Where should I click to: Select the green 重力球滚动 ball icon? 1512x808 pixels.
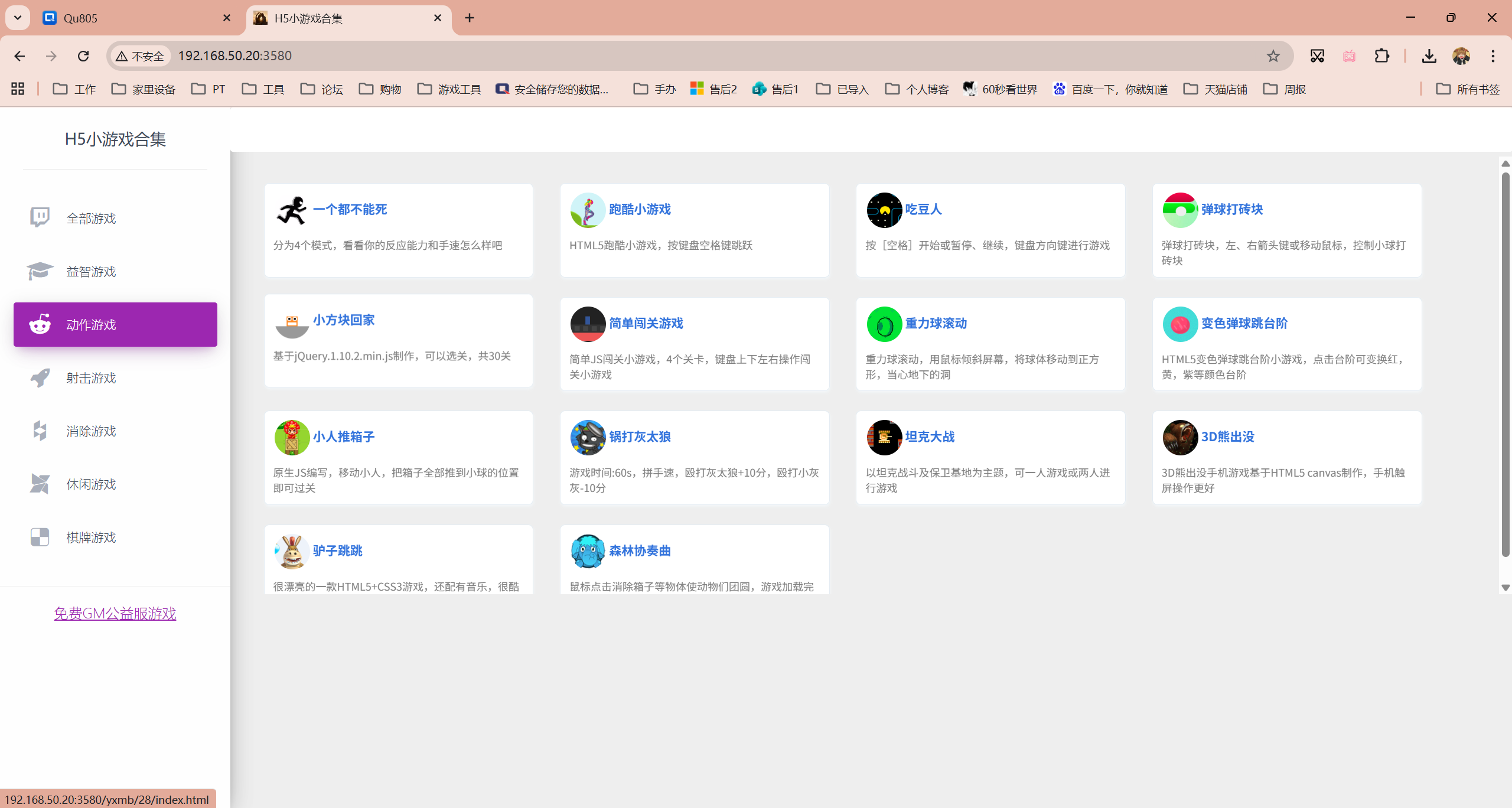[x=884, y=324]
